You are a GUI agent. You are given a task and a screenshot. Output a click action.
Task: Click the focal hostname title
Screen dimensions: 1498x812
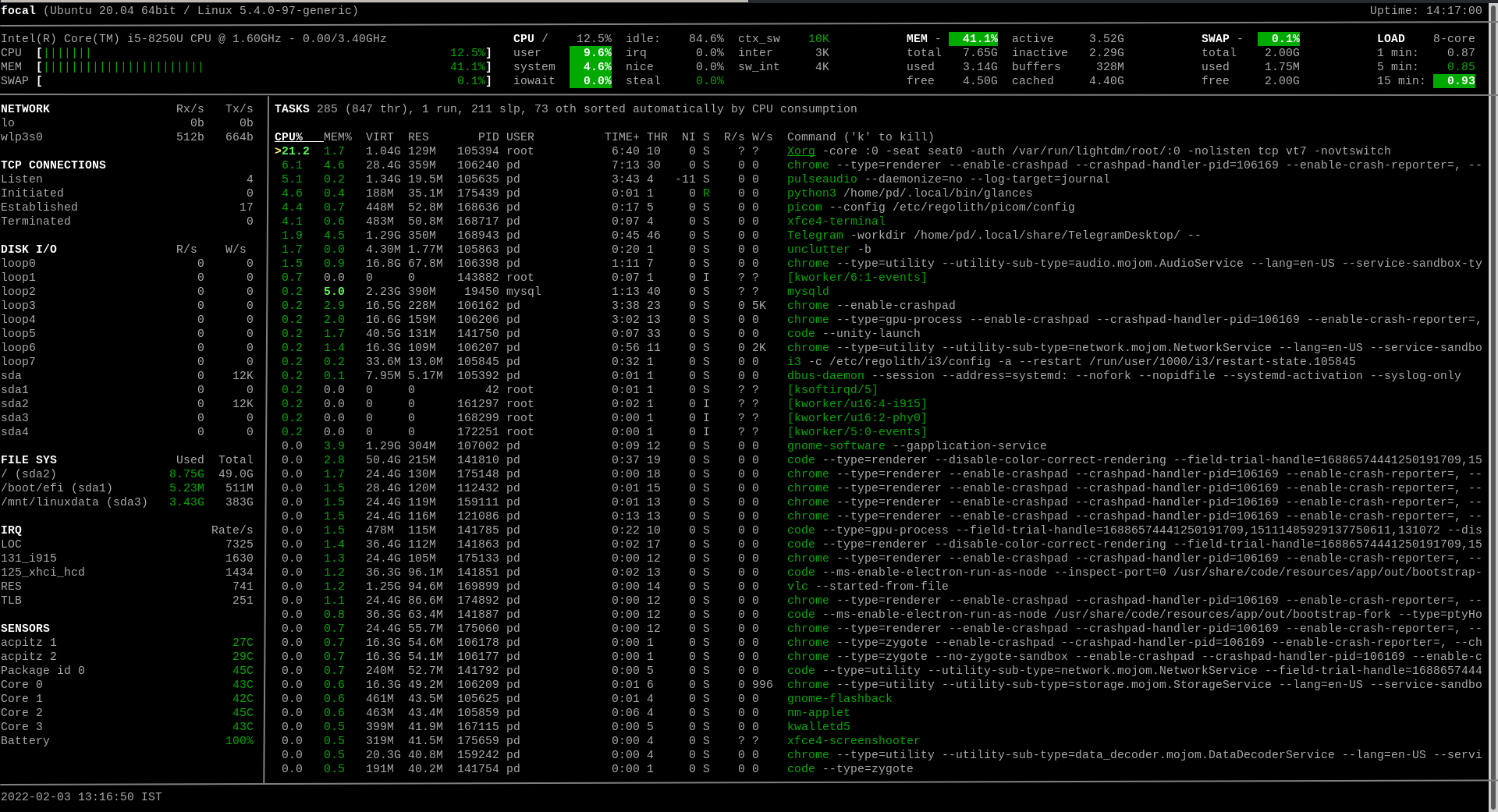(18, 11)
